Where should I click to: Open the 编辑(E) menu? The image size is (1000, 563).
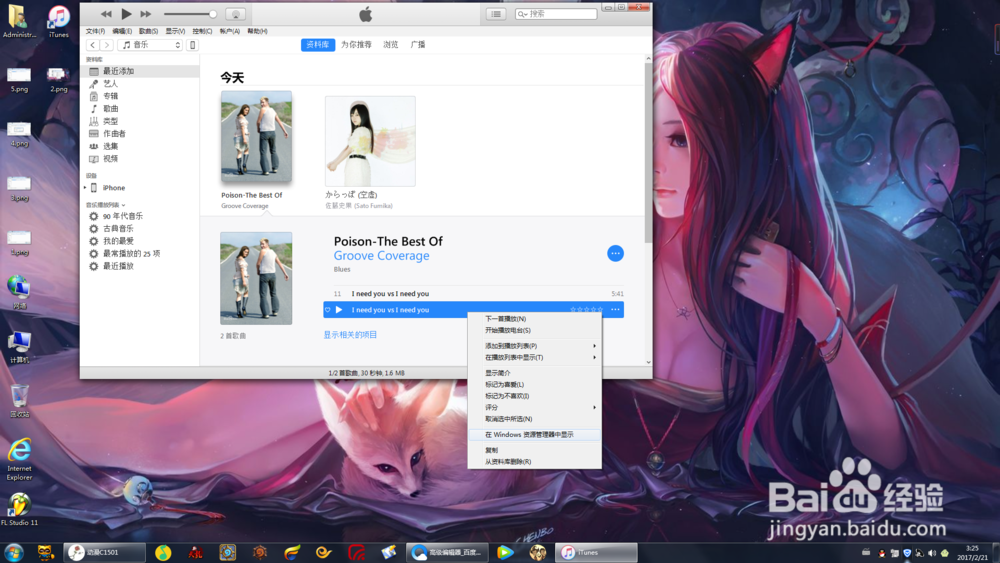(x=122, y=31)
